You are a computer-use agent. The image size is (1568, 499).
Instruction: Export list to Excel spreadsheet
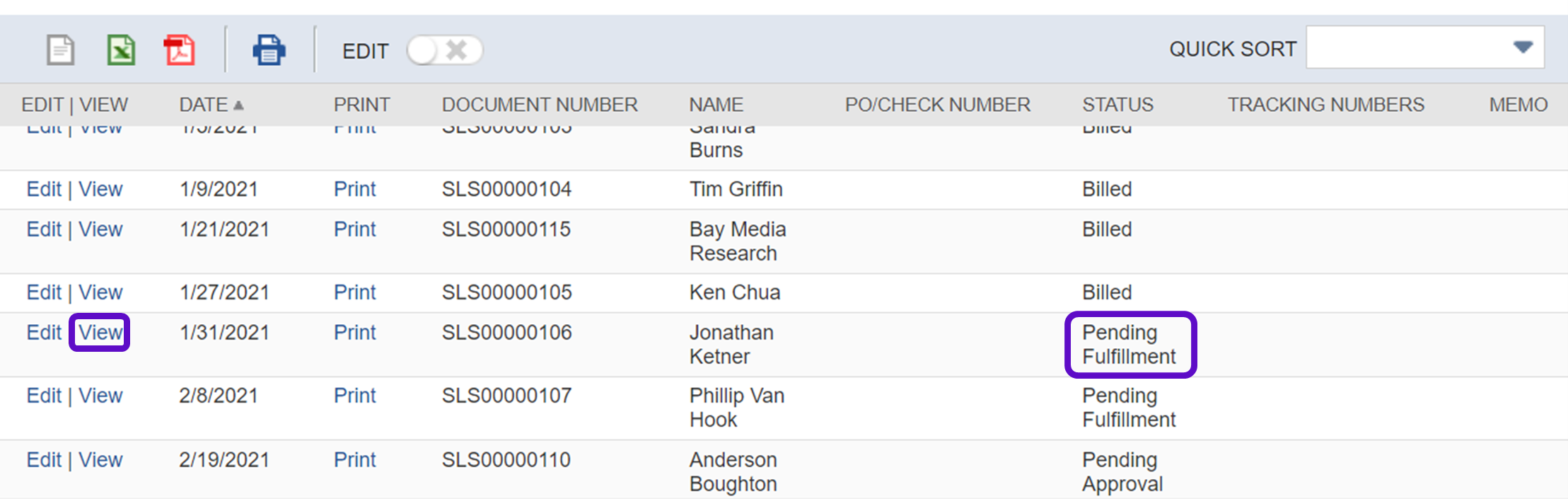point(121,50)
